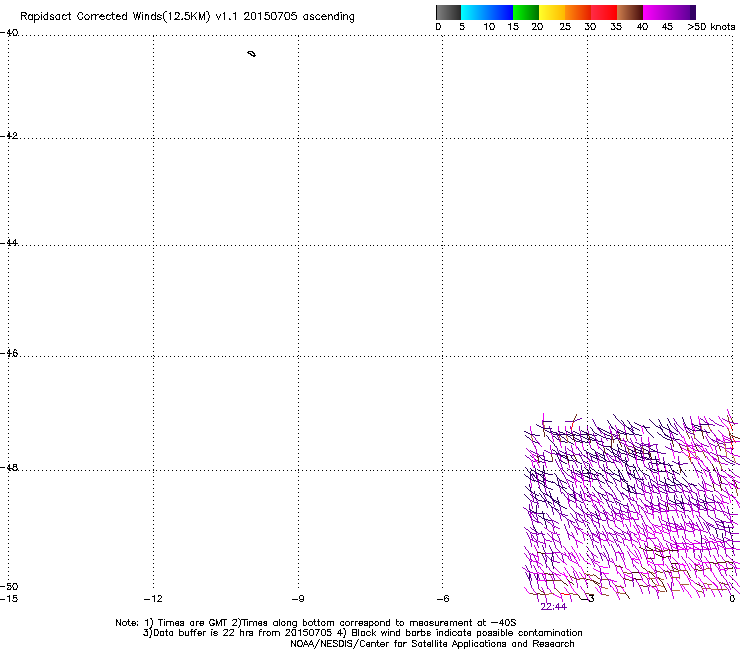Screen dimensions: 740x650
Task: Click the '22:44' swath time label
Action: point(553,607)
